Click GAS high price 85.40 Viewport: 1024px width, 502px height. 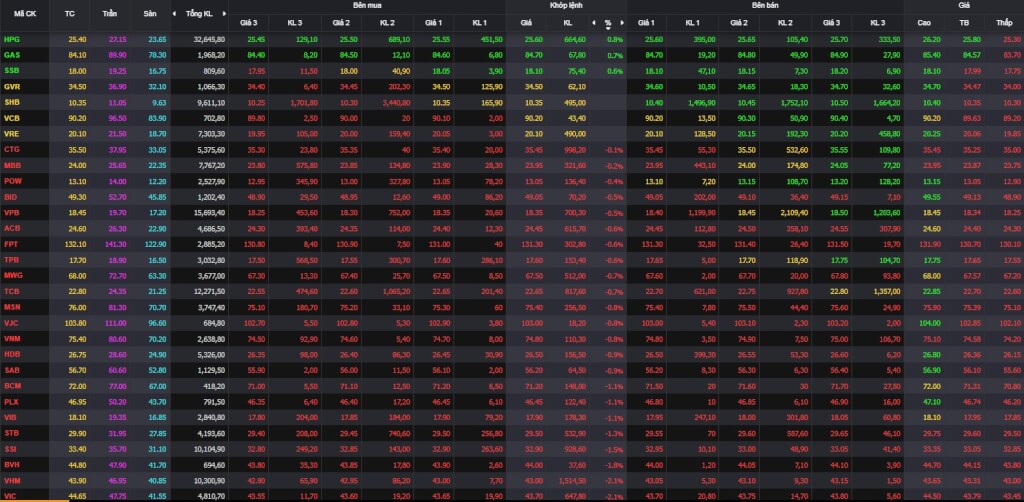pyautogui.click(x=931, y=55)
